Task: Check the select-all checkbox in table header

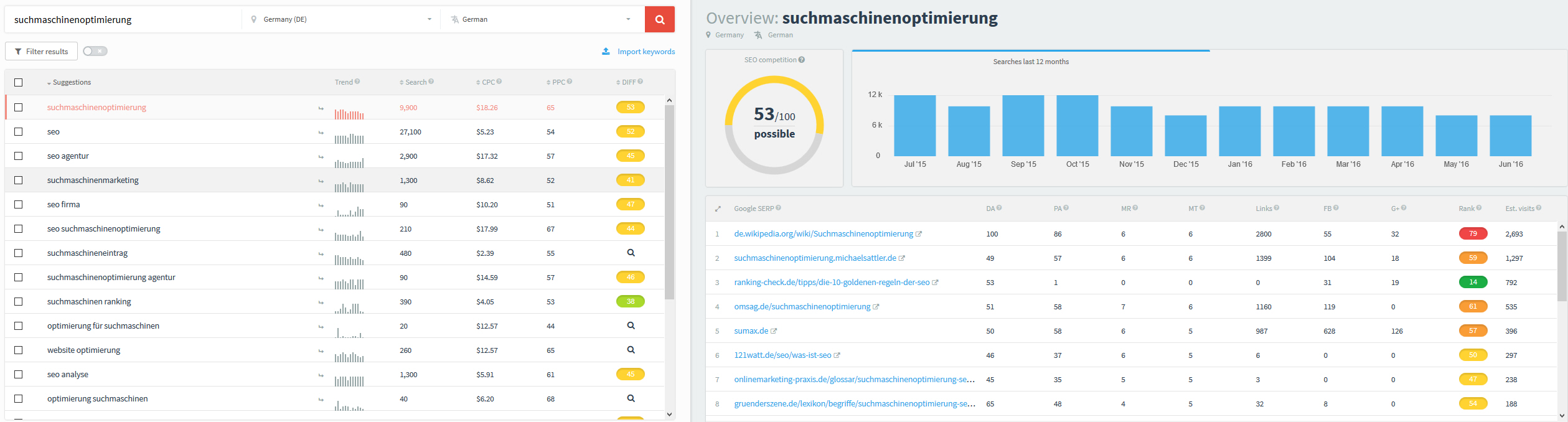Action: [19, 82]
